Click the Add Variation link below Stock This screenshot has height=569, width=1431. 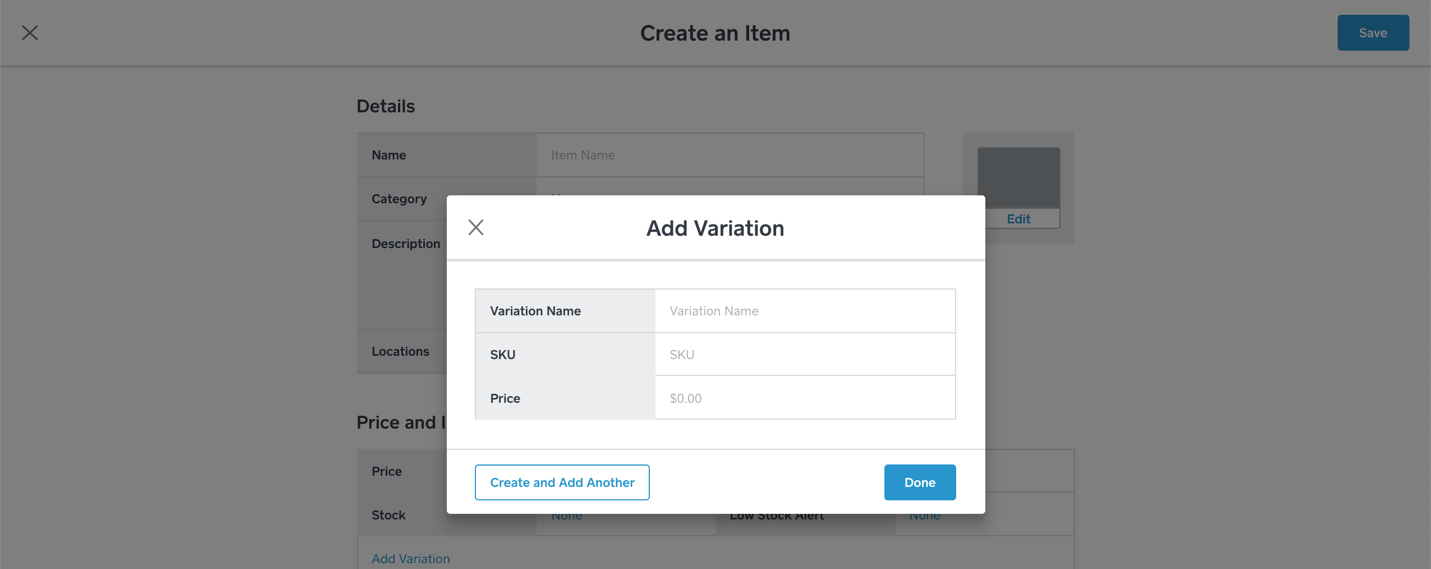pos(411,559)
